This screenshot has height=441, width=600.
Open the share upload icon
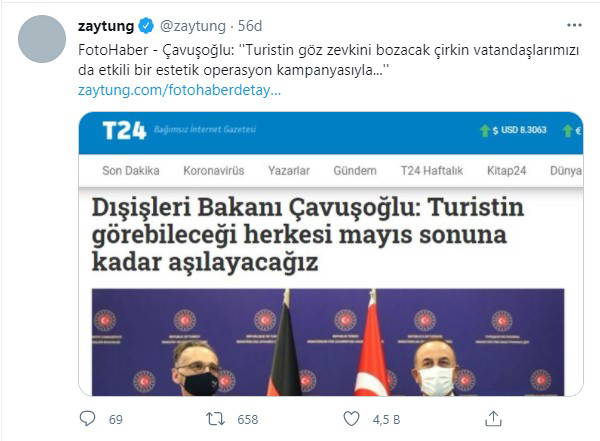click(x=493, y=418)
